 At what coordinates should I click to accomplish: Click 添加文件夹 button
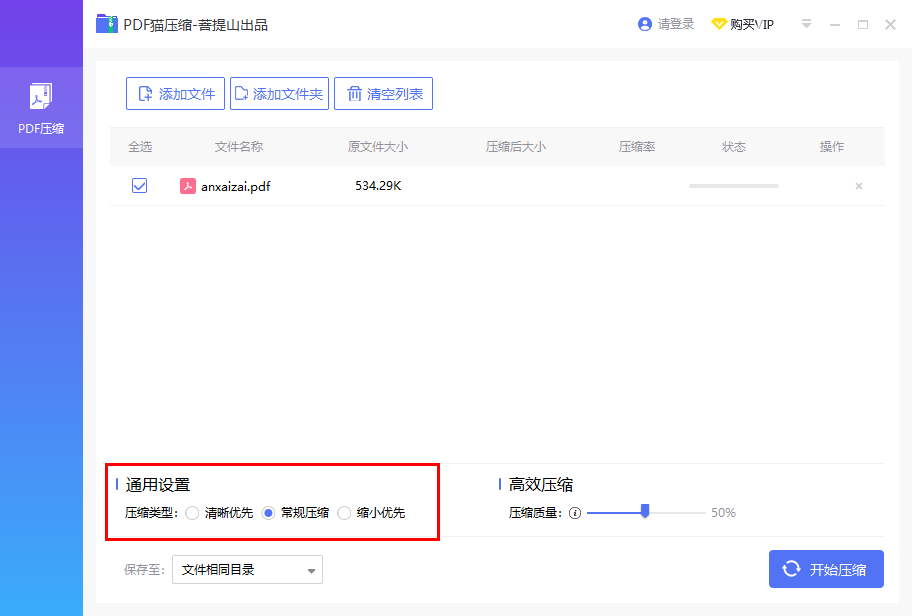click(279, 94)
